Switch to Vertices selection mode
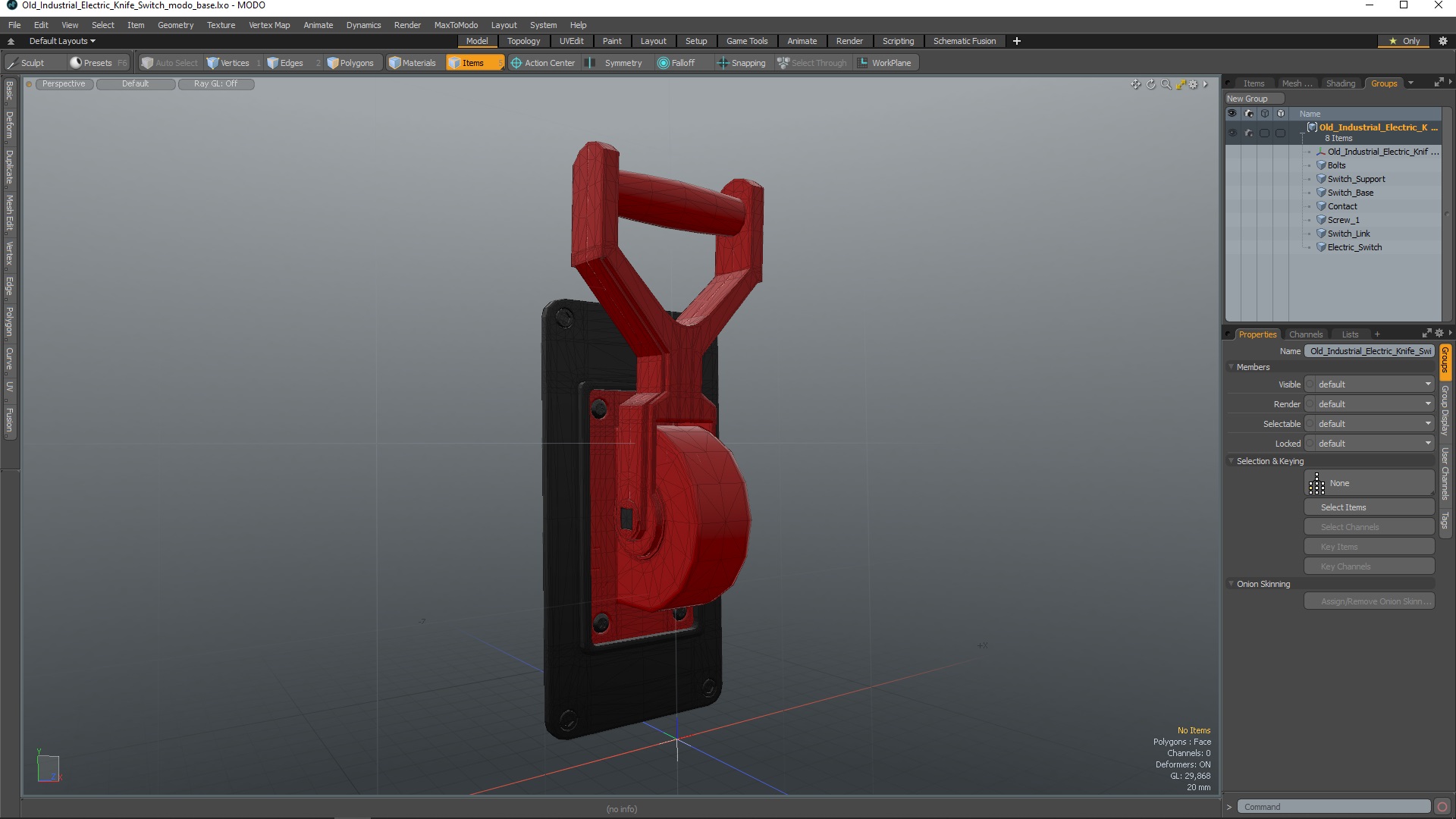This screenshot has height=819, width=1456. (x=228, y=63)
